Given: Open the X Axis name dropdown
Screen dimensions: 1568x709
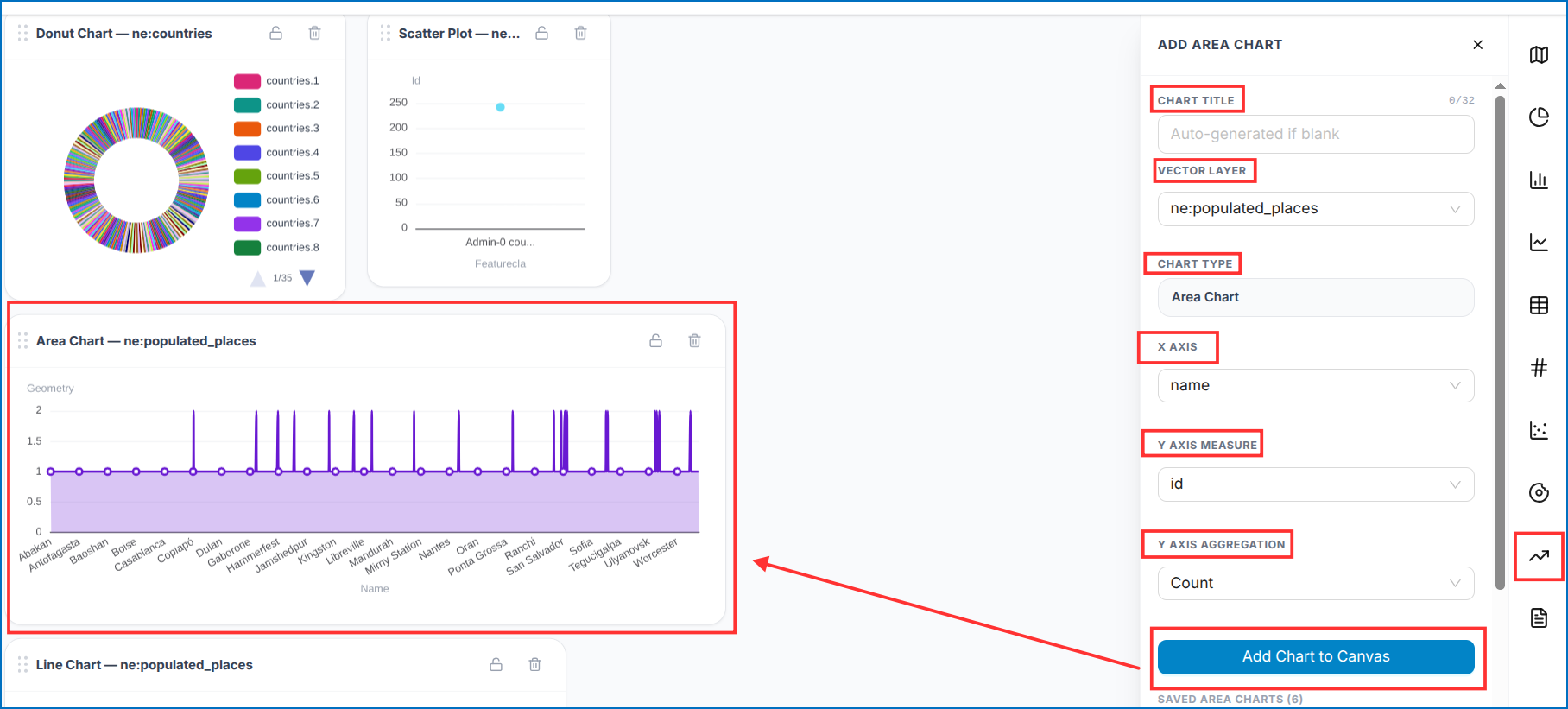Looking at the screenshot, I should tap(1316, 385).
